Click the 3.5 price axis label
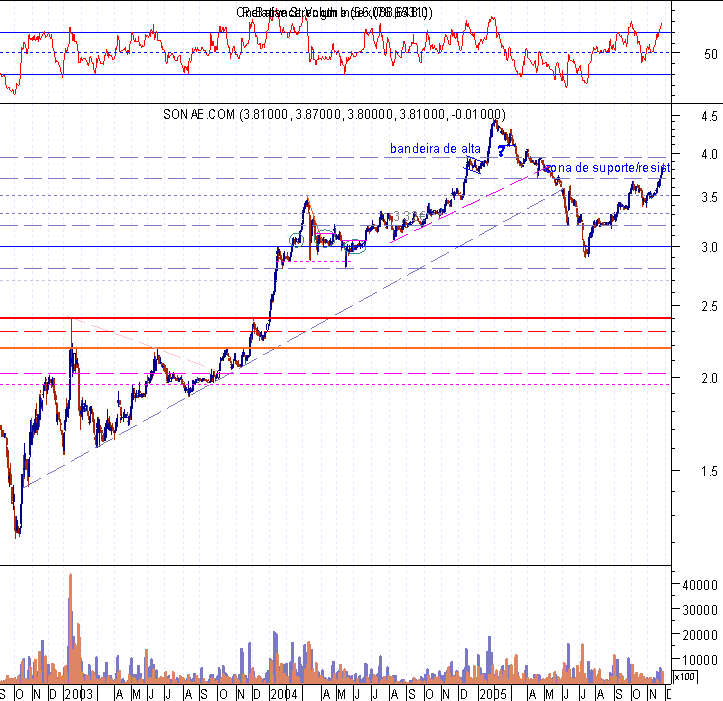Image resolution: width=723 pixels, height=701 pixels. pyautogui.click(x=709, y=197)
